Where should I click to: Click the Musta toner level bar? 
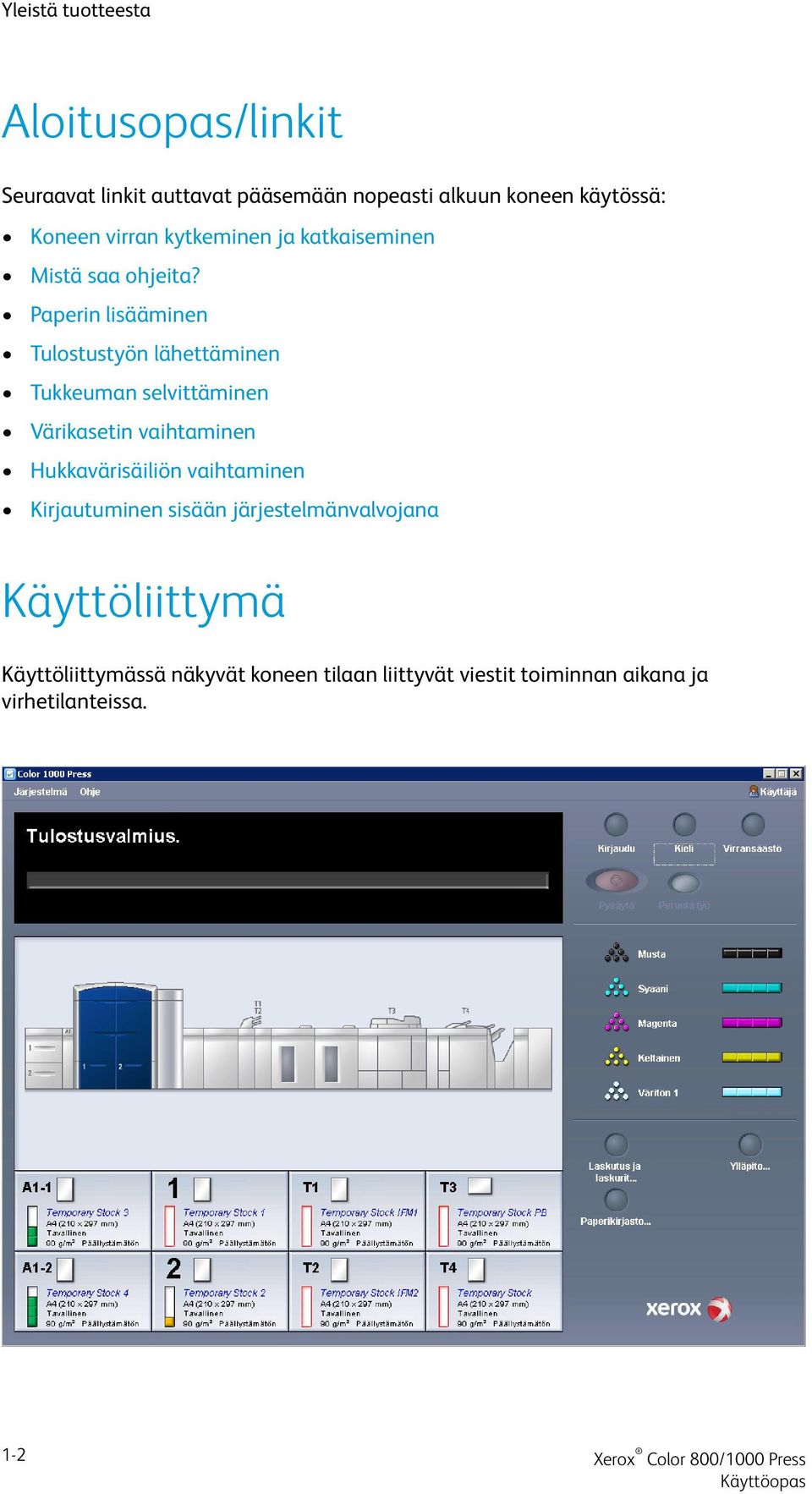click(x=752, y=953)
